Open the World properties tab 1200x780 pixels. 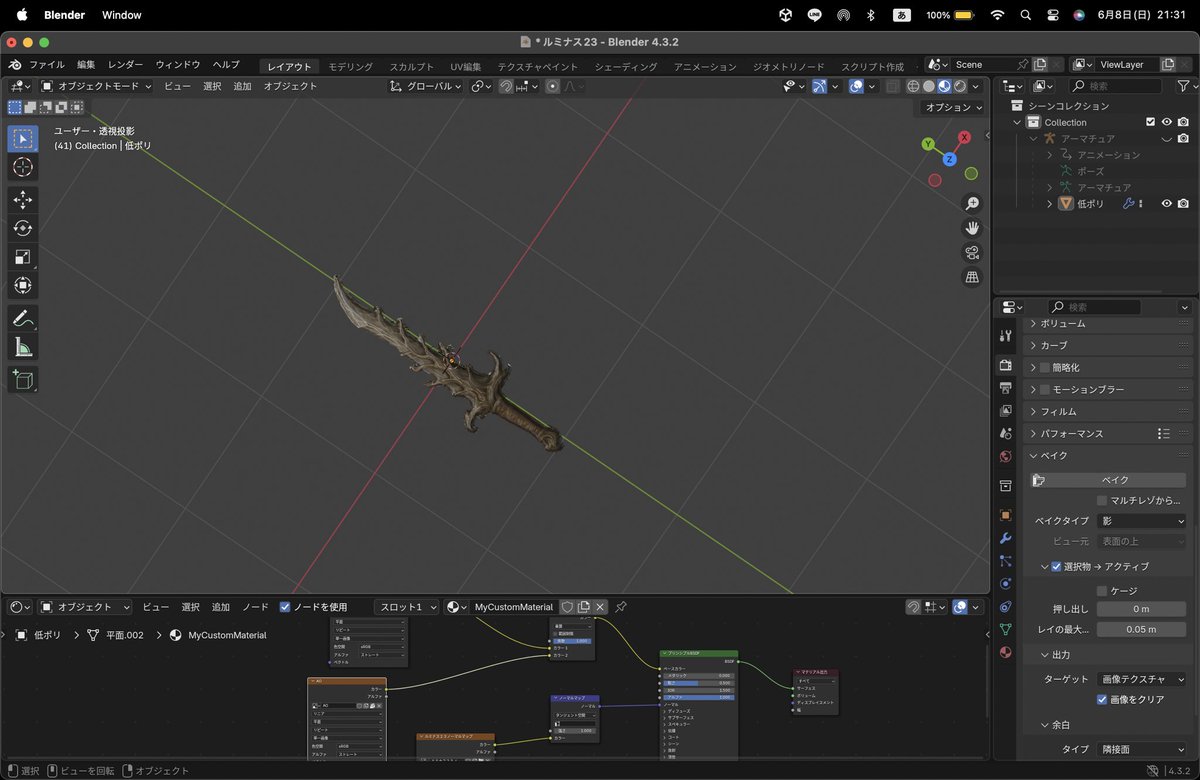pyautogui.click(x=1006, y=457)
